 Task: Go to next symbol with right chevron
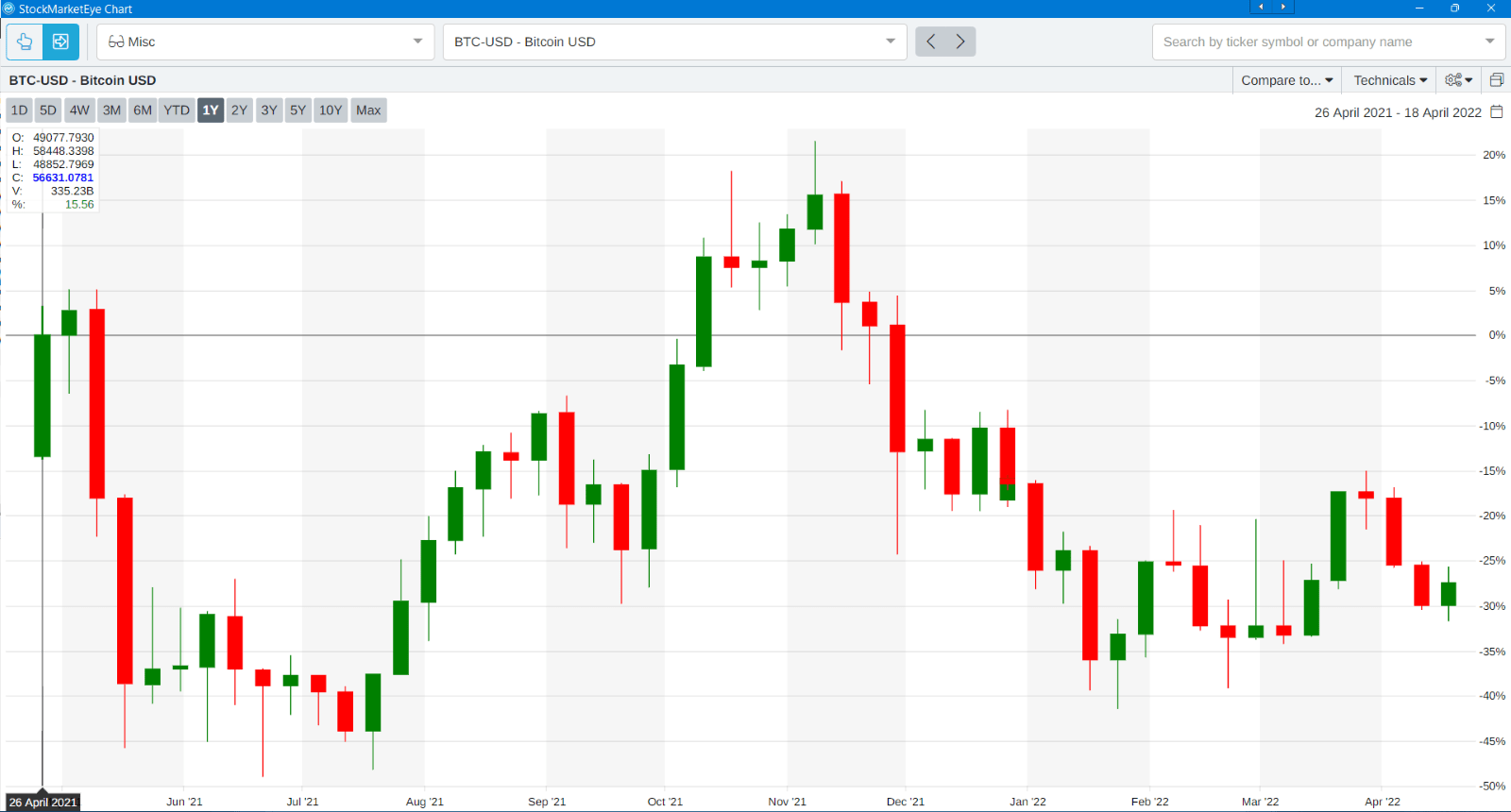point(960,42)
